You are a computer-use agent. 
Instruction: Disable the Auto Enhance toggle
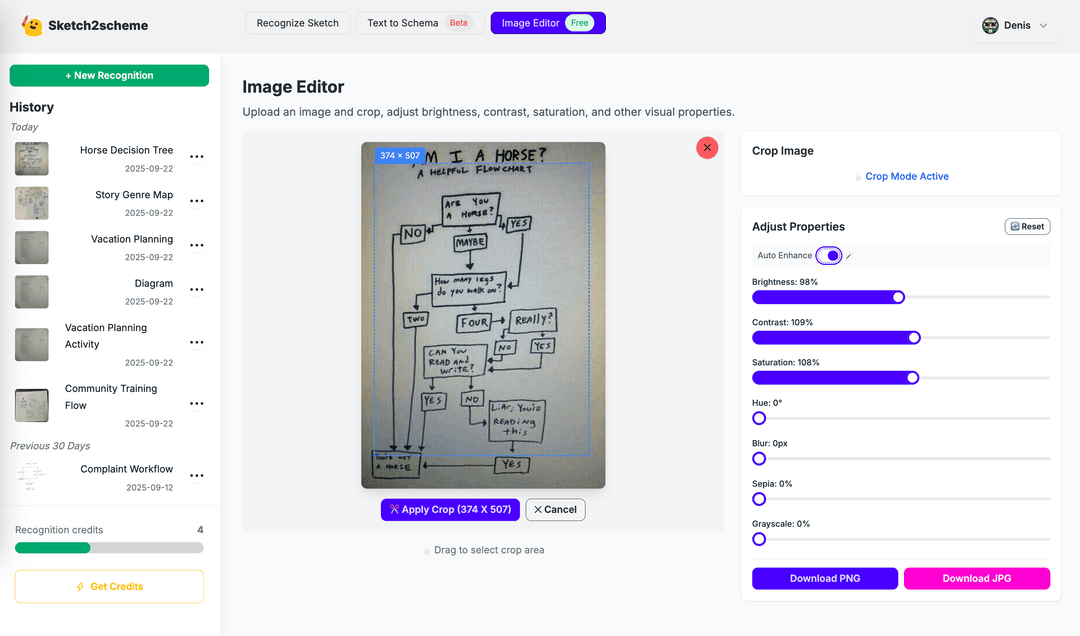(828, 255)
